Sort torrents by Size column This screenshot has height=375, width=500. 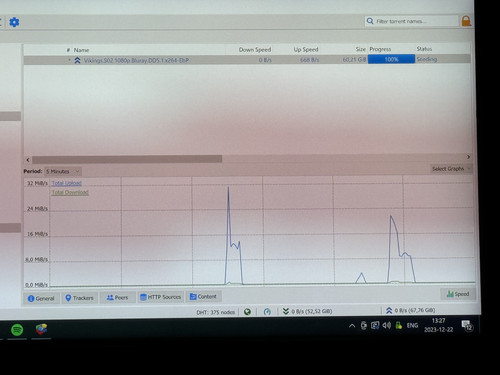(361, 49)
